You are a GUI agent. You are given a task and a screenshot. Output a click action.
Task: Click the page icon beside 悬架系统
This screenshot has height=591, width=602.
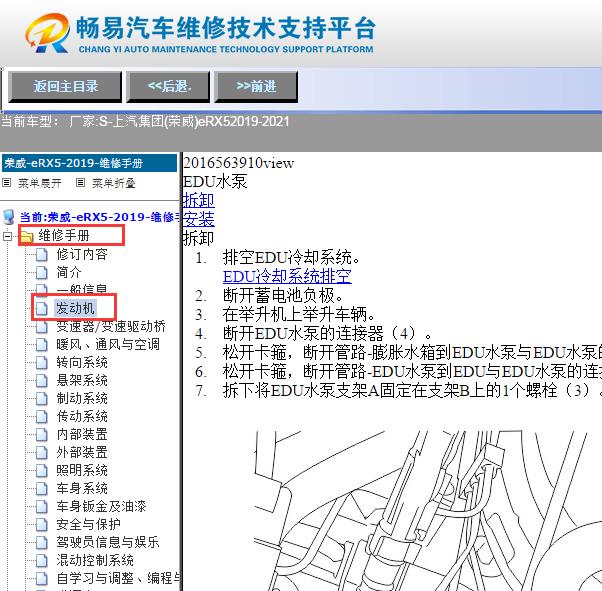[41, 381]
